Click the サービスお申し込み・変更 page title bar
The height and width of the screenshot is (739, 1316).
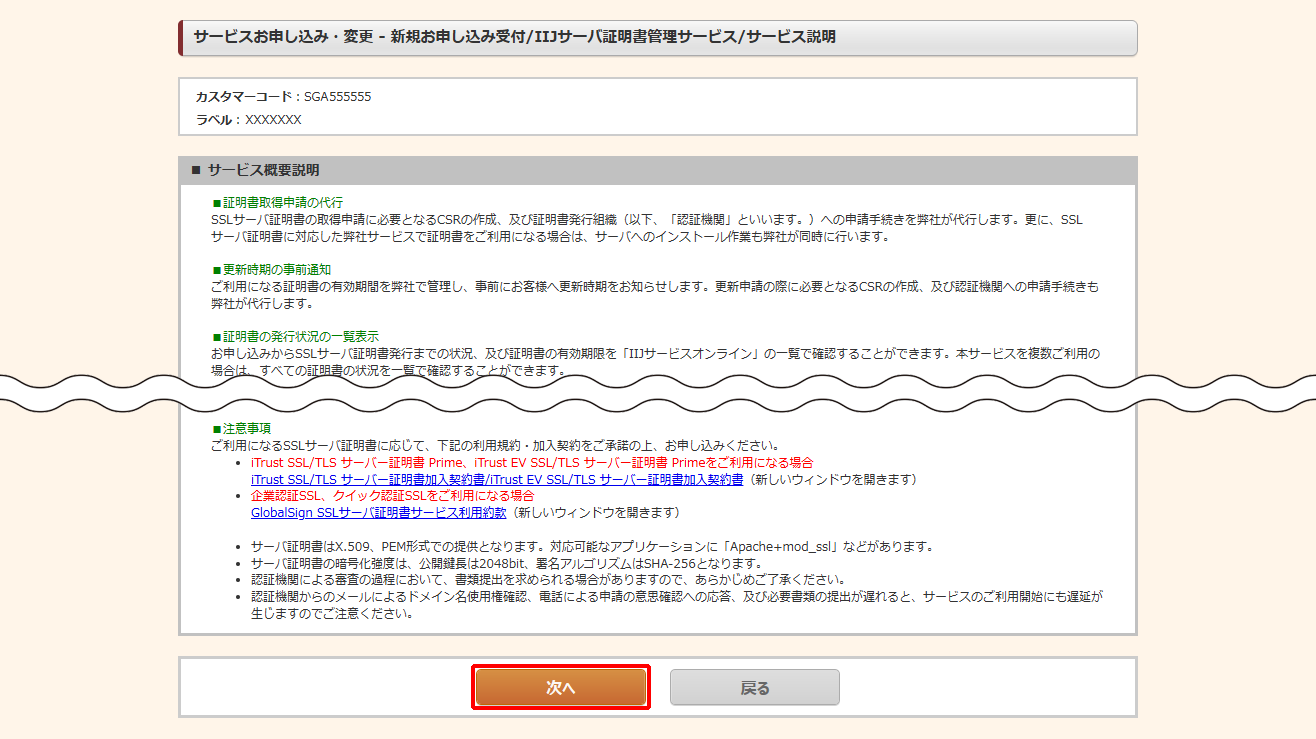[656, 37]
